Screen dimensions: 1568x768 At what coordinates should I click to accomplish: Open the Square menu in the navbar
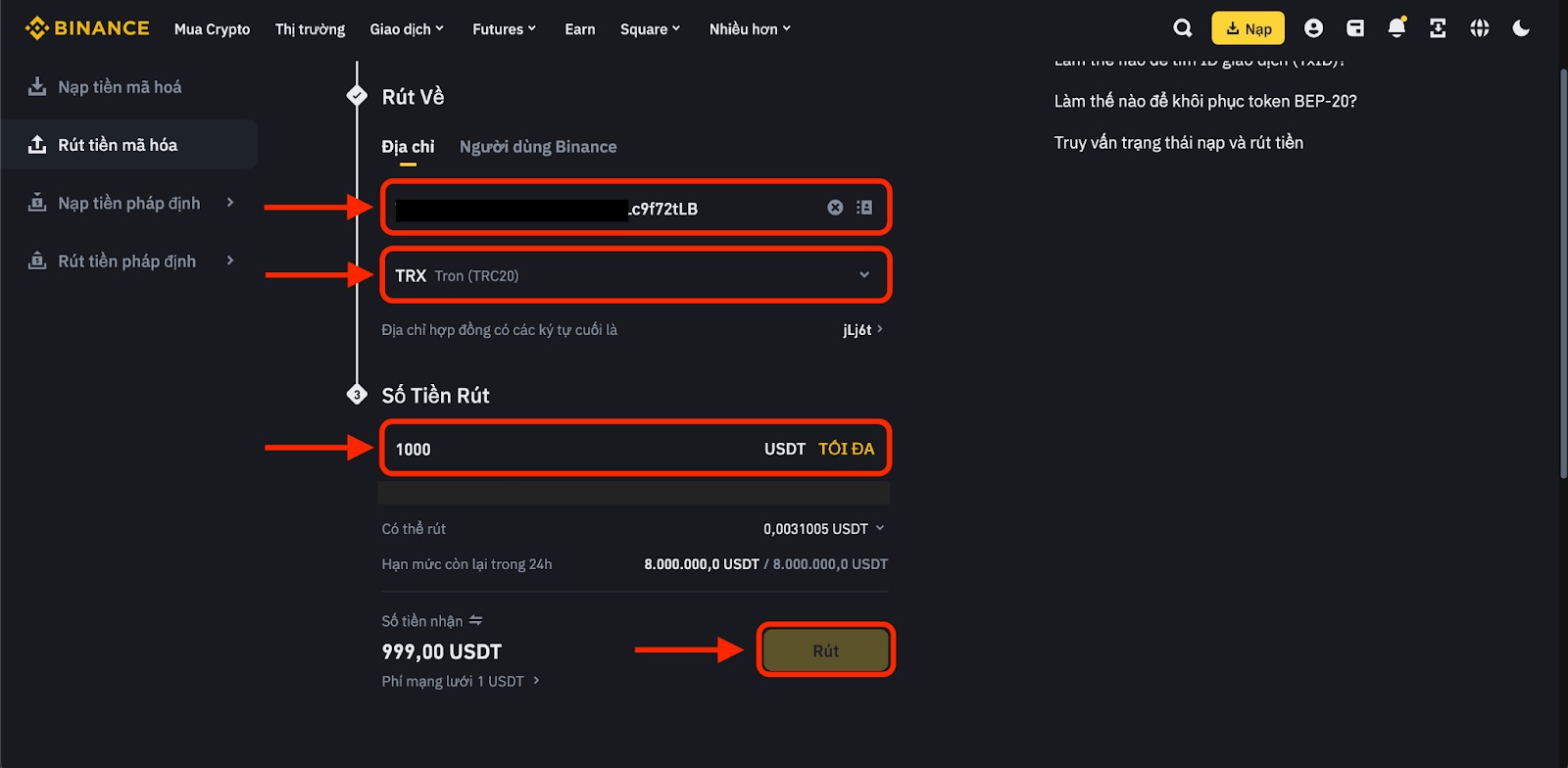tap(650, 28)
